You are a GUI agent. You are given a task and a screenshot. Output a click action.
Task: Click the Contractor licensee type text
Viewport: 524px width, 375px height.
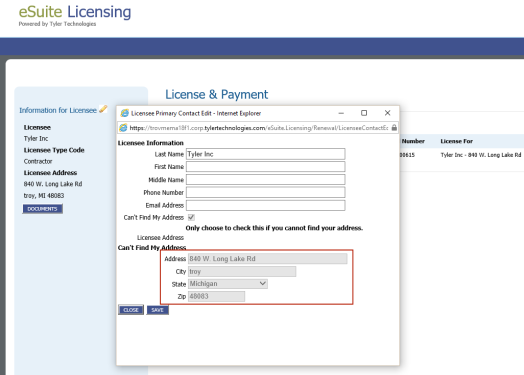click(x=38, y=161)
